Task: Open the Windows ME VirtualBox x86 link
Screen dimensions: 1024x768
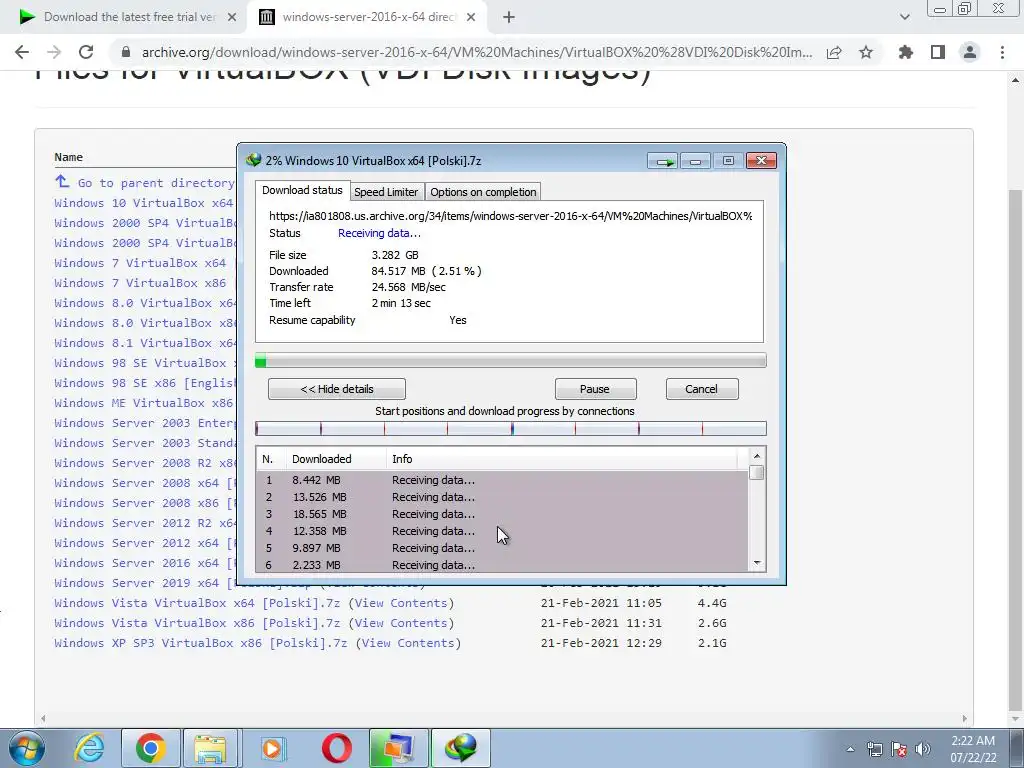Action: click(144, 403)
